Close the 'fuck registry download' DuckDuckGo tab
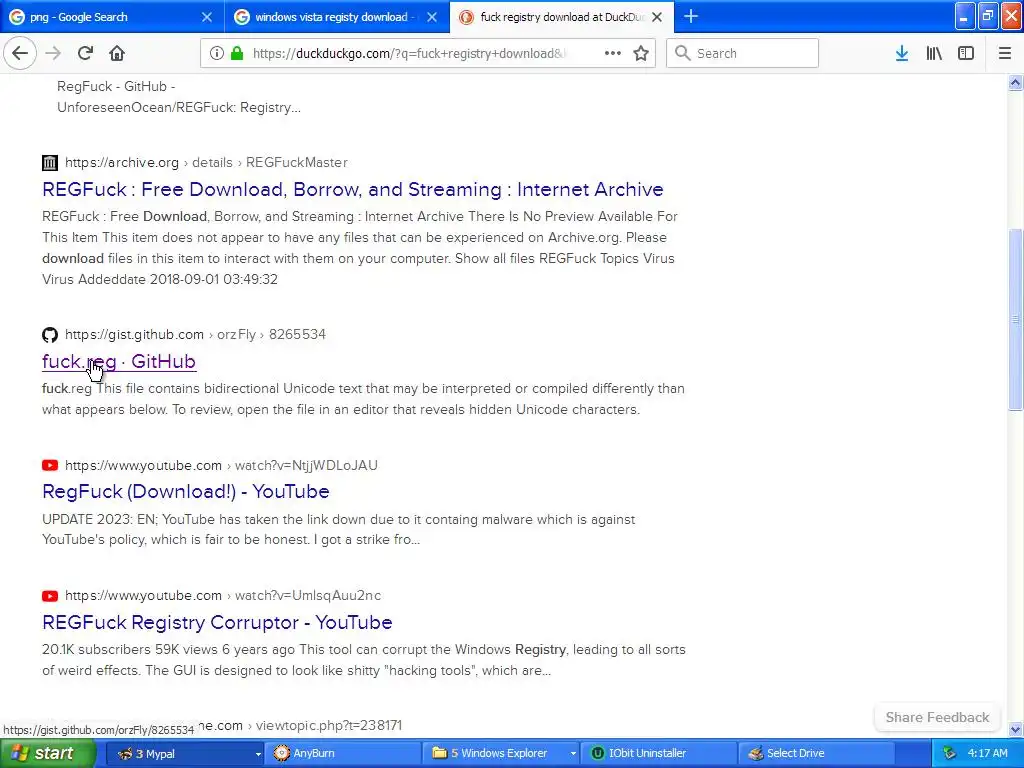Image resolution: width=1024 pixels, height=768 pixels. (657, 17)
